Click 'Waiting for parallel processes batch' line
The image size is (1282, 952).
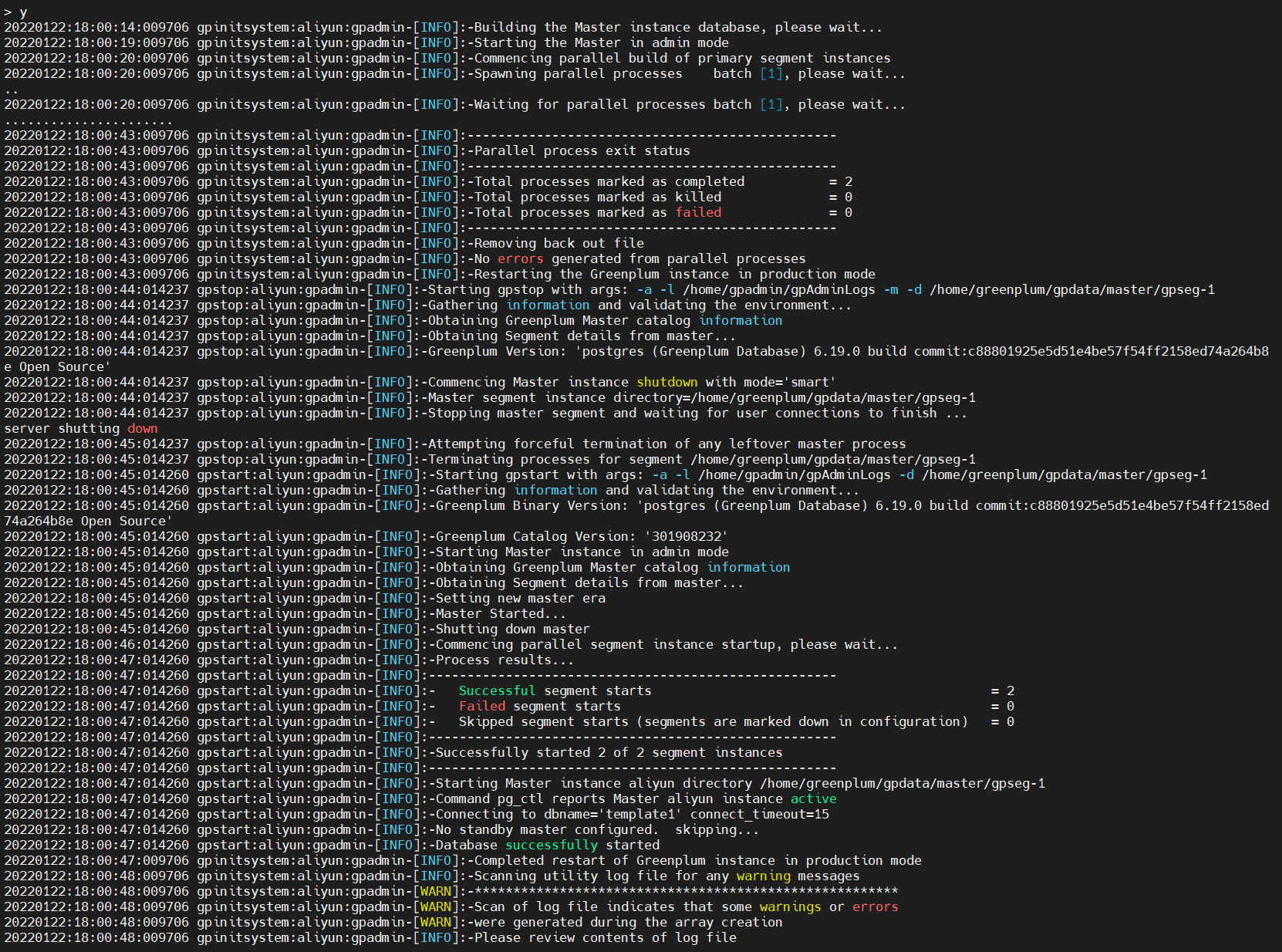[x=455, y=105]
